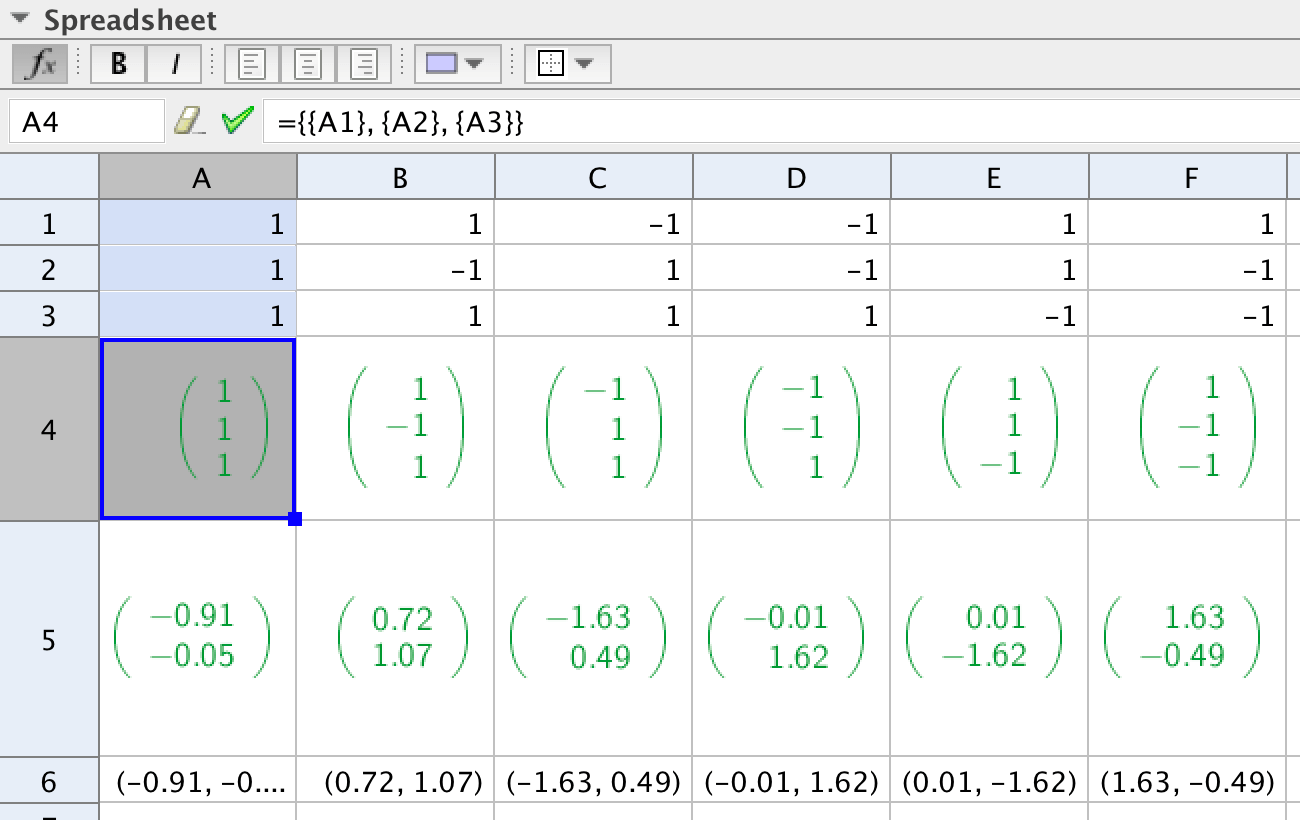Image resolution: width=1300 pixels, height=820 pixels.
Task: Select cell F2 containing -1
Action: pos(1188,269)
